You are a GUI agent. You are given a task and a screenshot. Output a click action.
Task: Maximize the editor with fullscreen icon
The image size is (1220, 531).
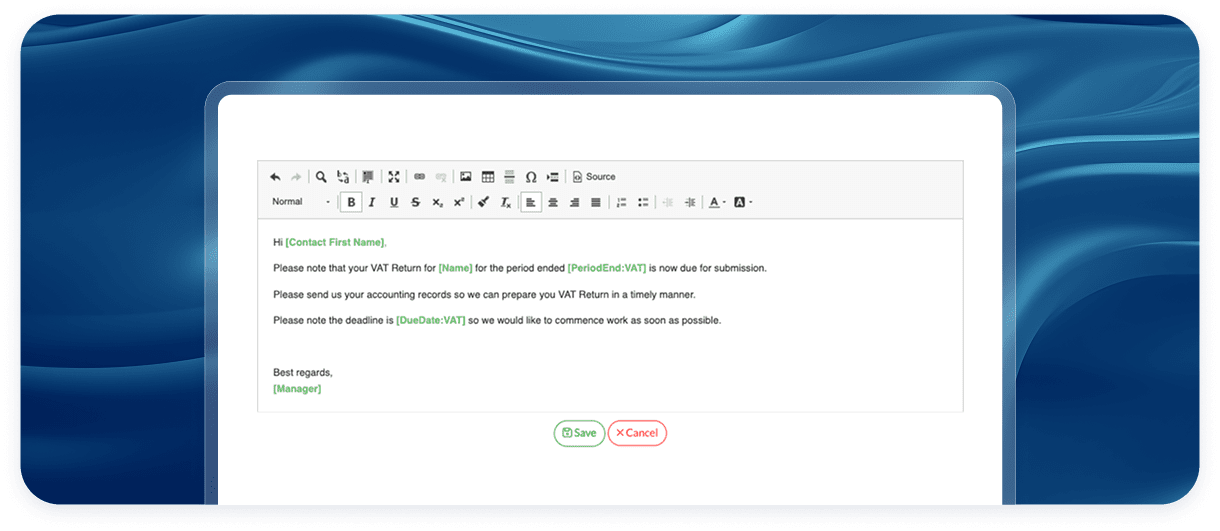coord(394,177)
